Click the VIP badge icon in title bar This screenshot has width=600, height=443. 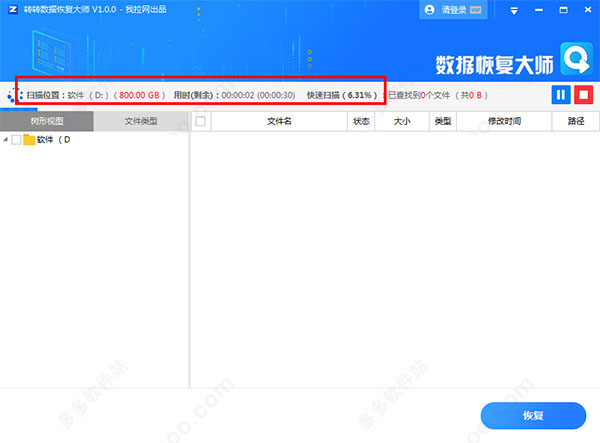[x=475, y=10]
